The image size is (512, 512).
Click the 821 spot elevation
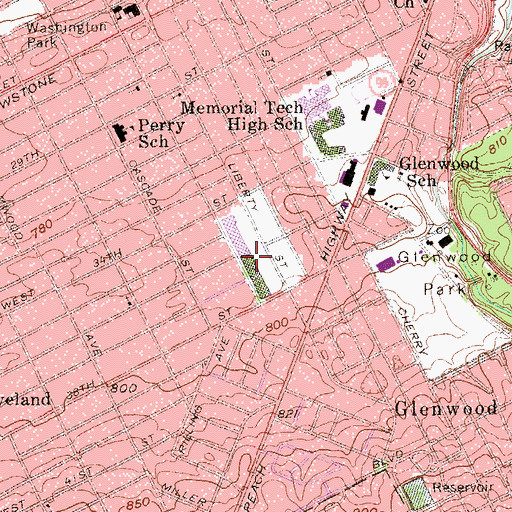(x=288, y=414)
